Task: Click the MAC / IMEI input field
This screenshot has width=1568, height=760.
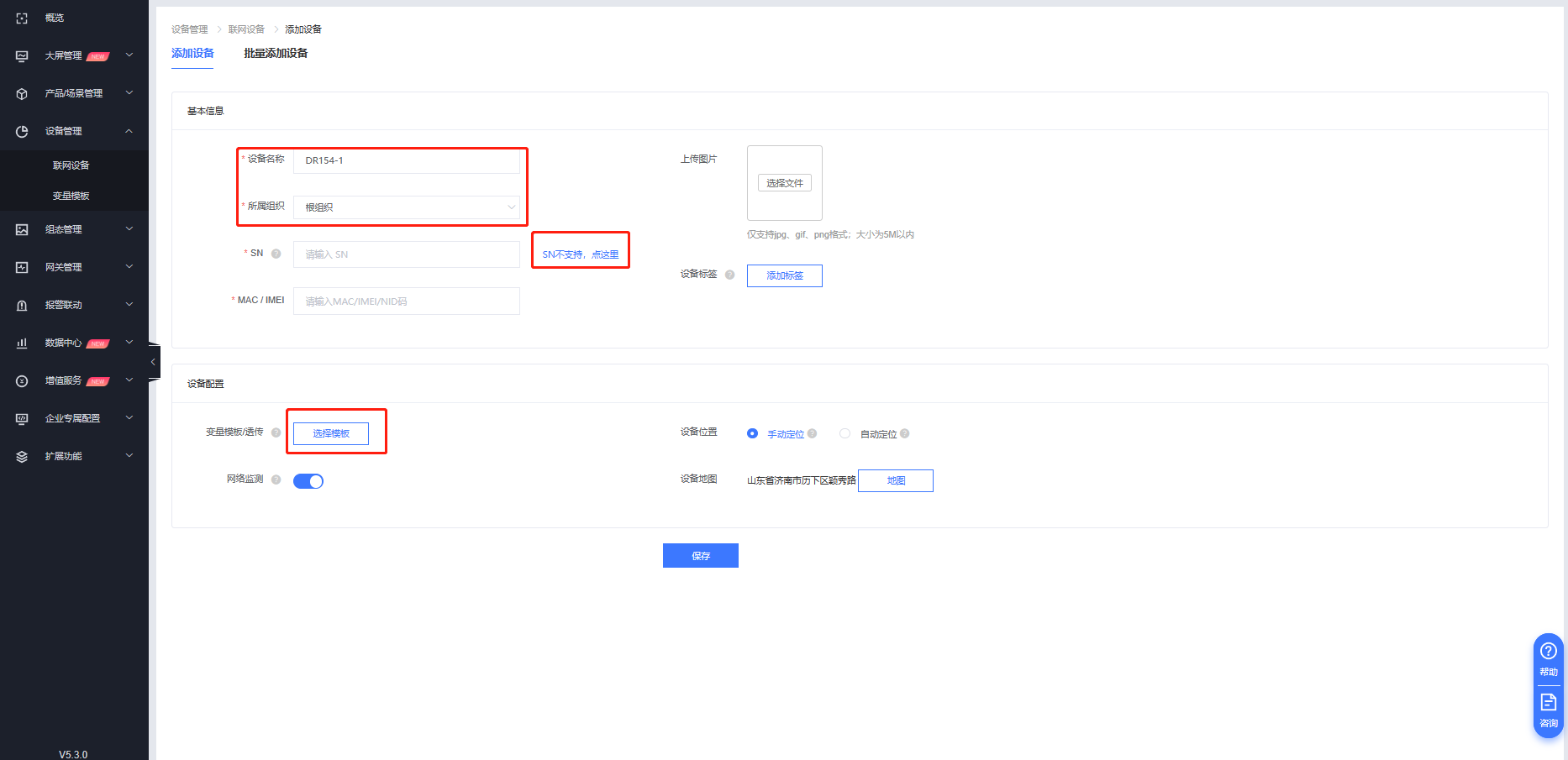Action: pyautogui.click(x=407, y=301)
